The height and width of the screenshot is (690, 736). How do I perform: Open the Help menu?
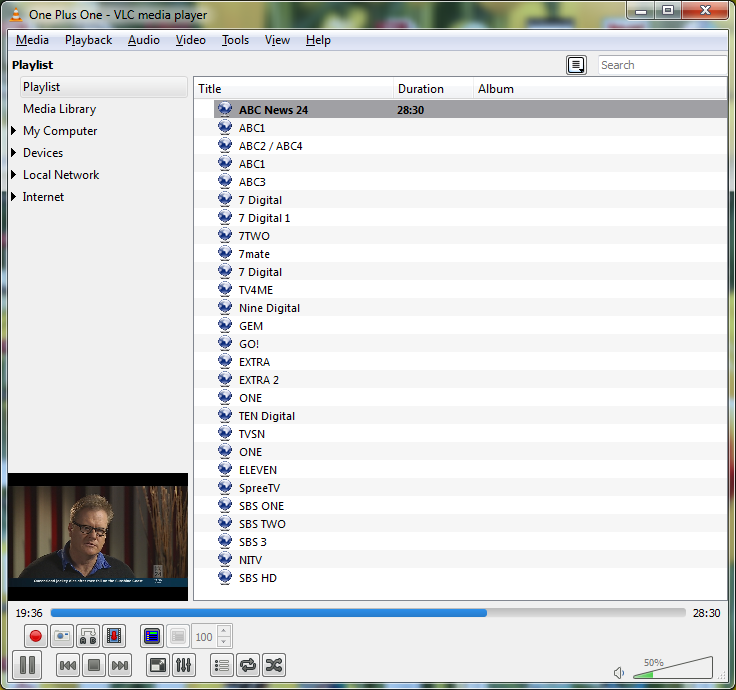pos(318,40)
